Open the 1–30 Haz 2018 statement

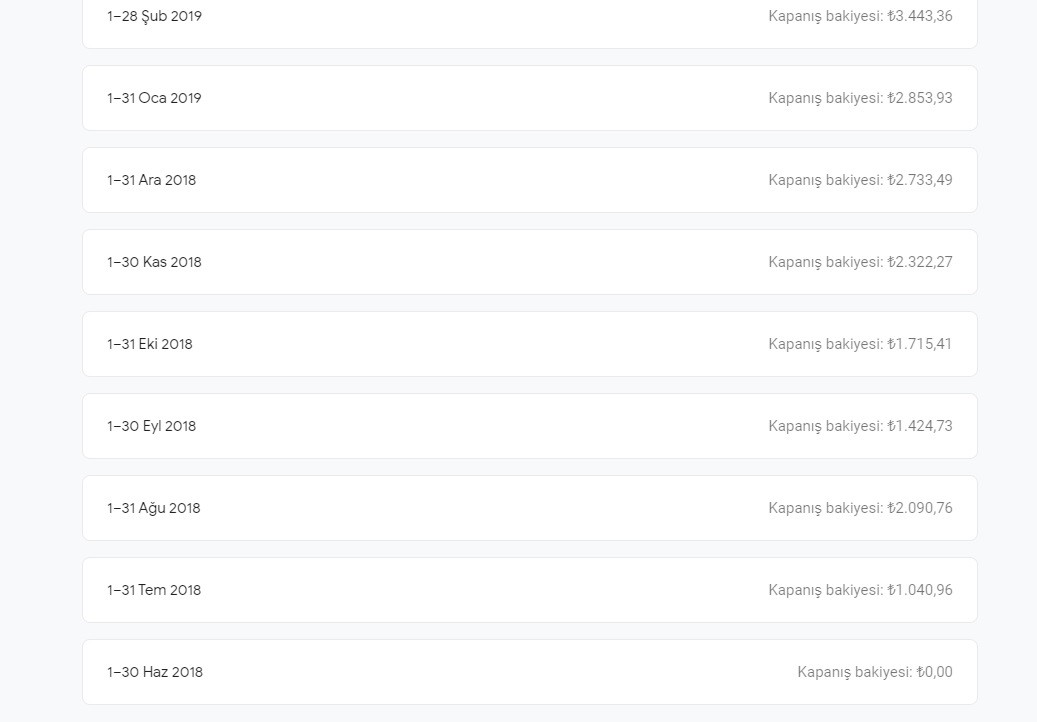529,672
